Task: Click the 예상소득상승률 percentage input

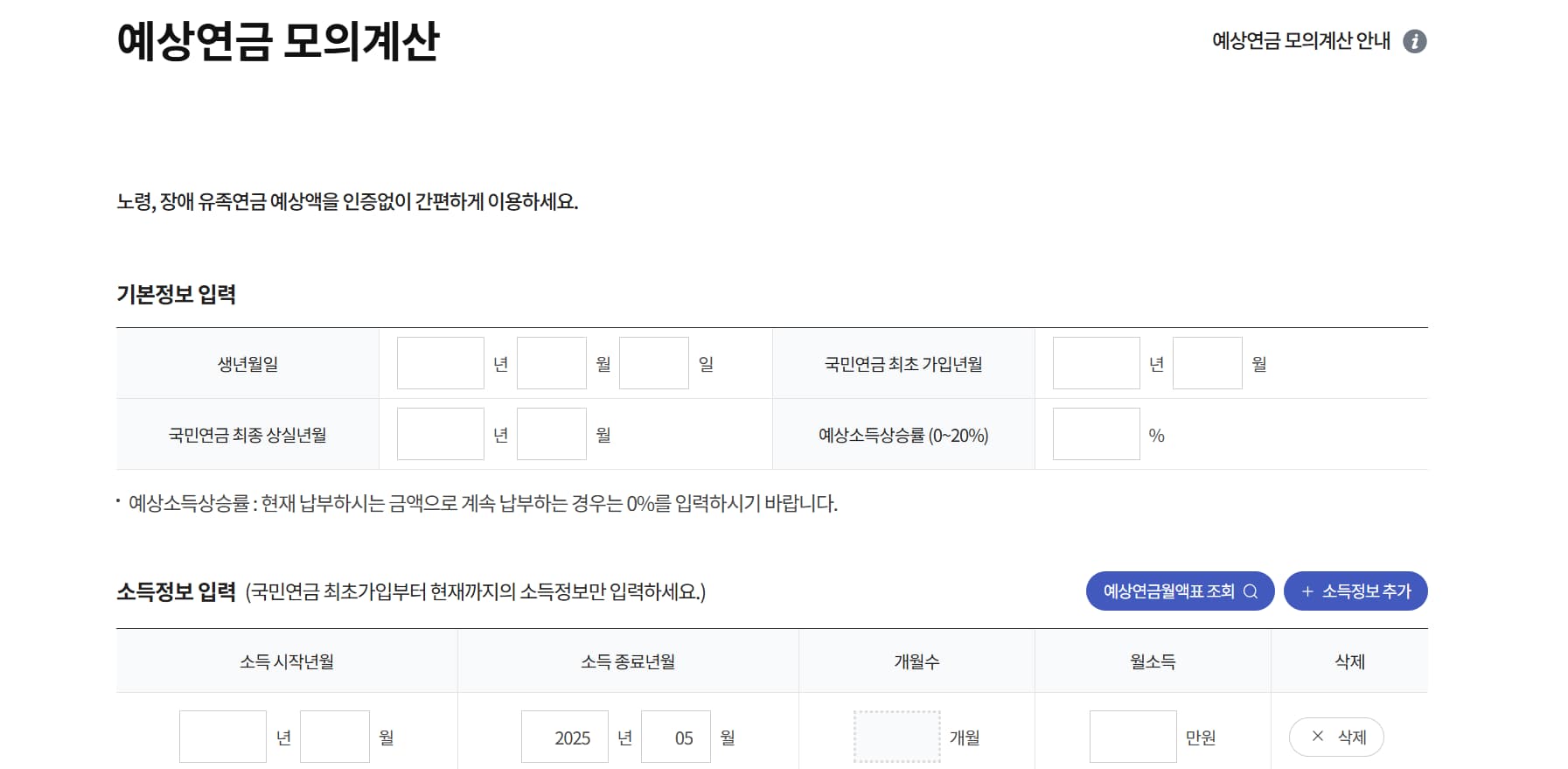Action: pos(1096,434)
